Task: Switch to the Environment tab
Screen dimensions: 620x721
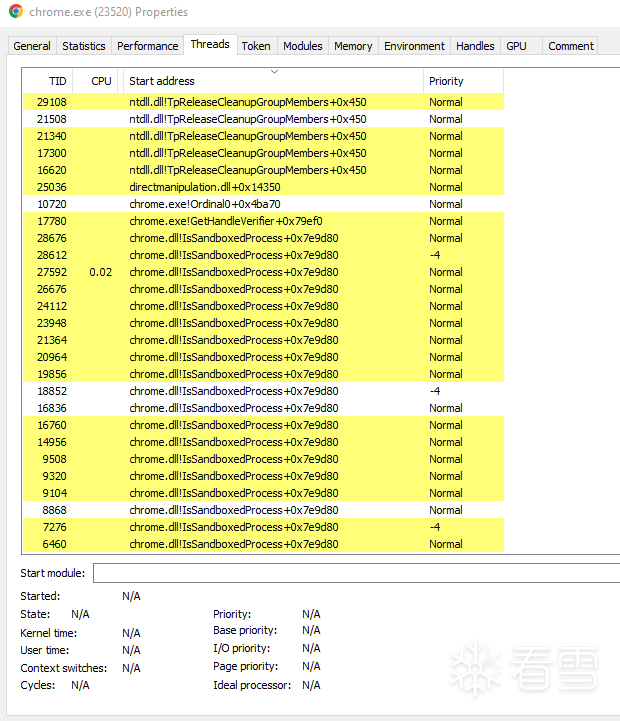Action: (x=414, y=46)
